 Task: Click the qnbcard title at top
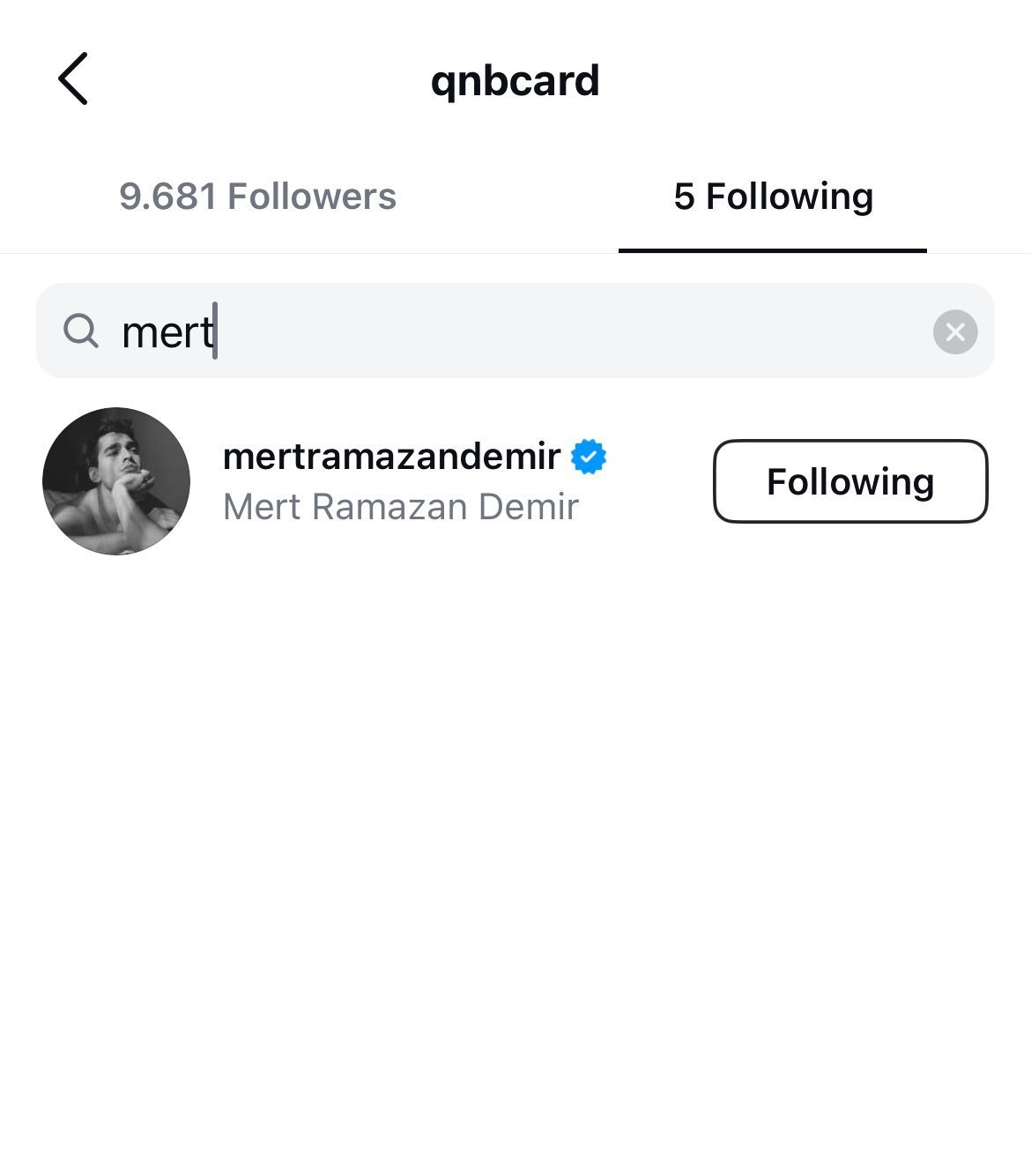coord(515,81)
